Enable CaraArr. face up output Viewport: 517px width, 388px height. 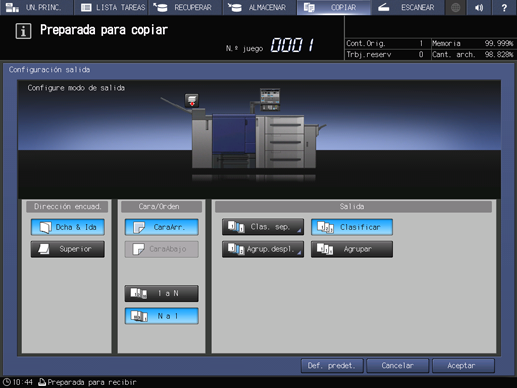click(162, 227)
